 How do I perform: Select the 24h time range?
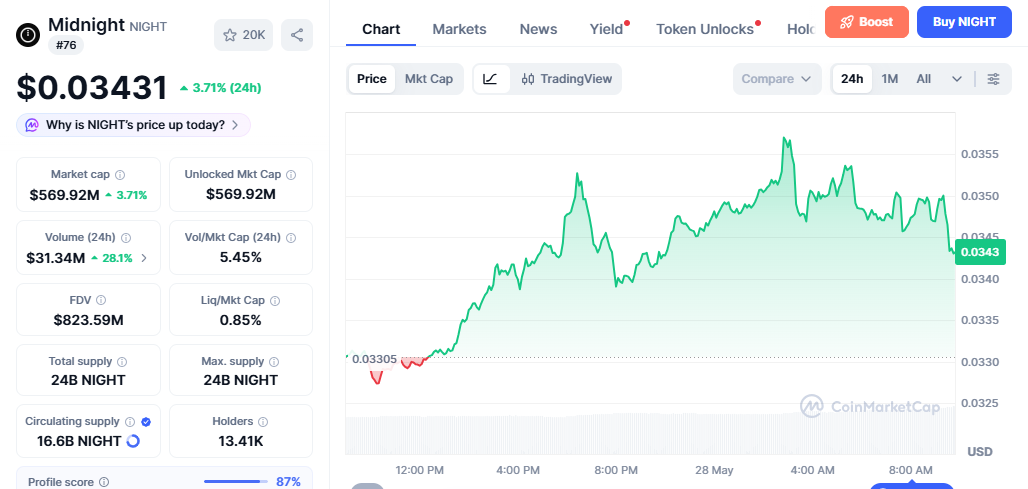point(852,79)
